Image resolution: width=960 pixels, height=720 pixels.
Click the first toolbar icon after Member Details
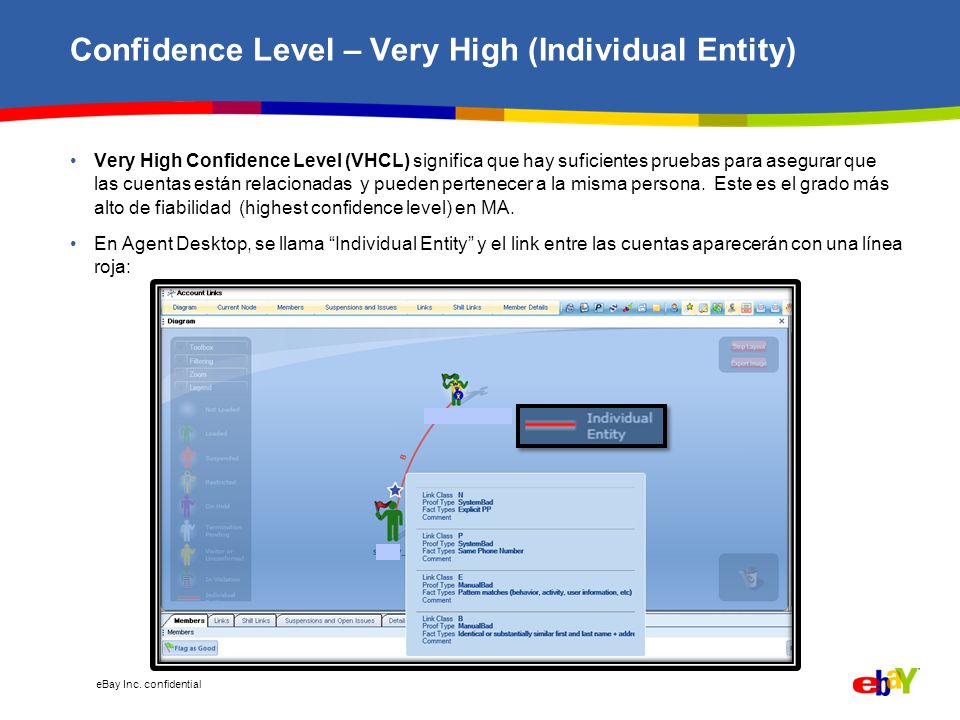(x=570, y=308)
